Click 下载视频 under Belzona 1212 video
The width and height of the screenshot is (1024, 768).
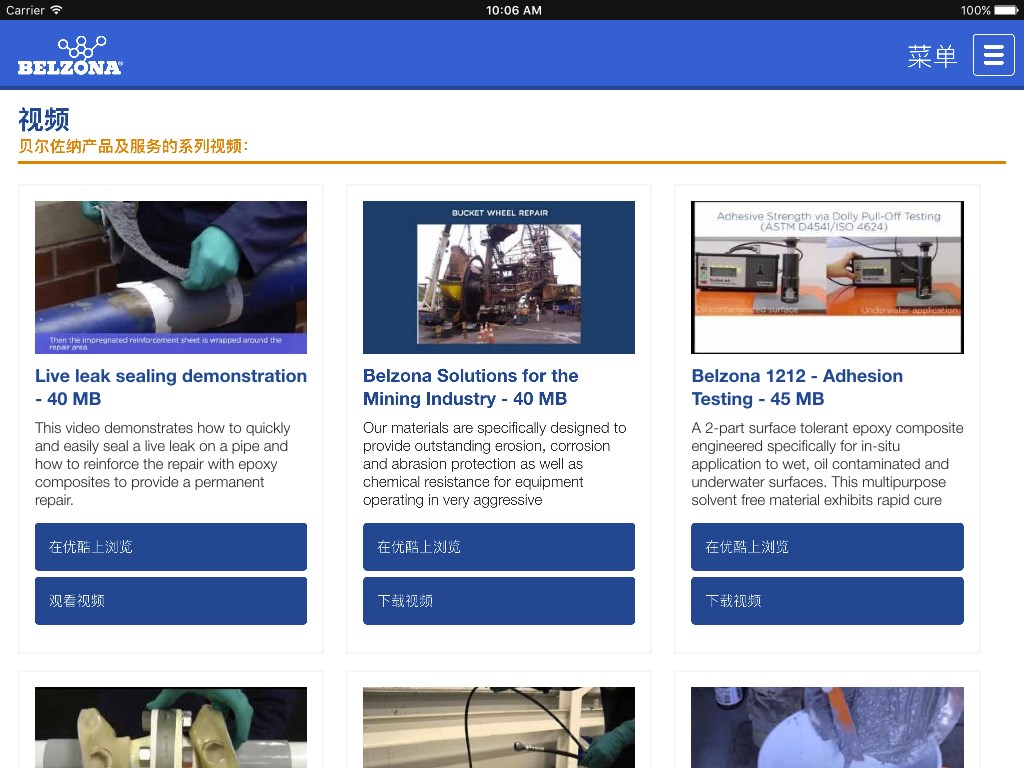click(827, 601)
